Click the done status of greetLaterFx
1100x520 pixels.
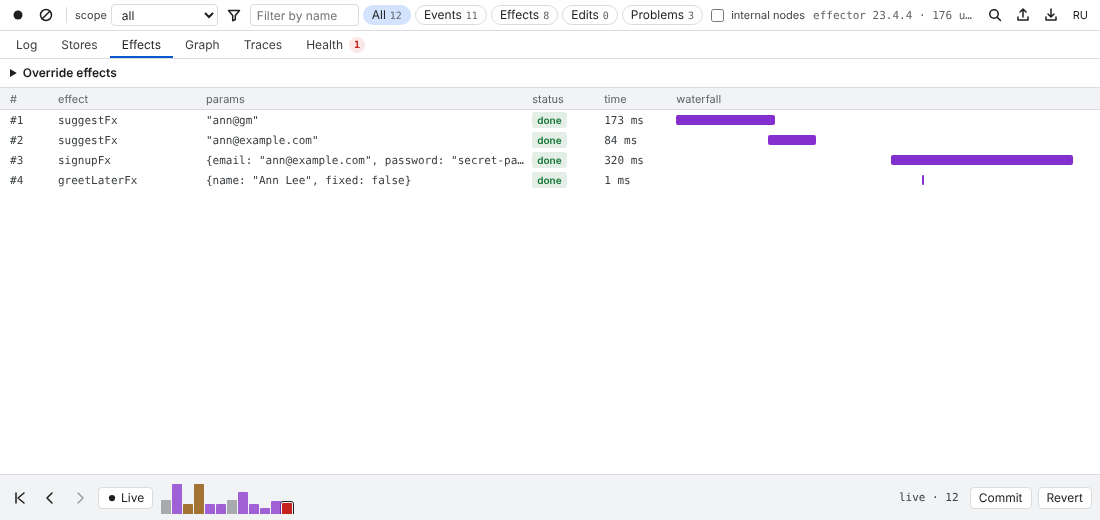[x=549, y=181]
